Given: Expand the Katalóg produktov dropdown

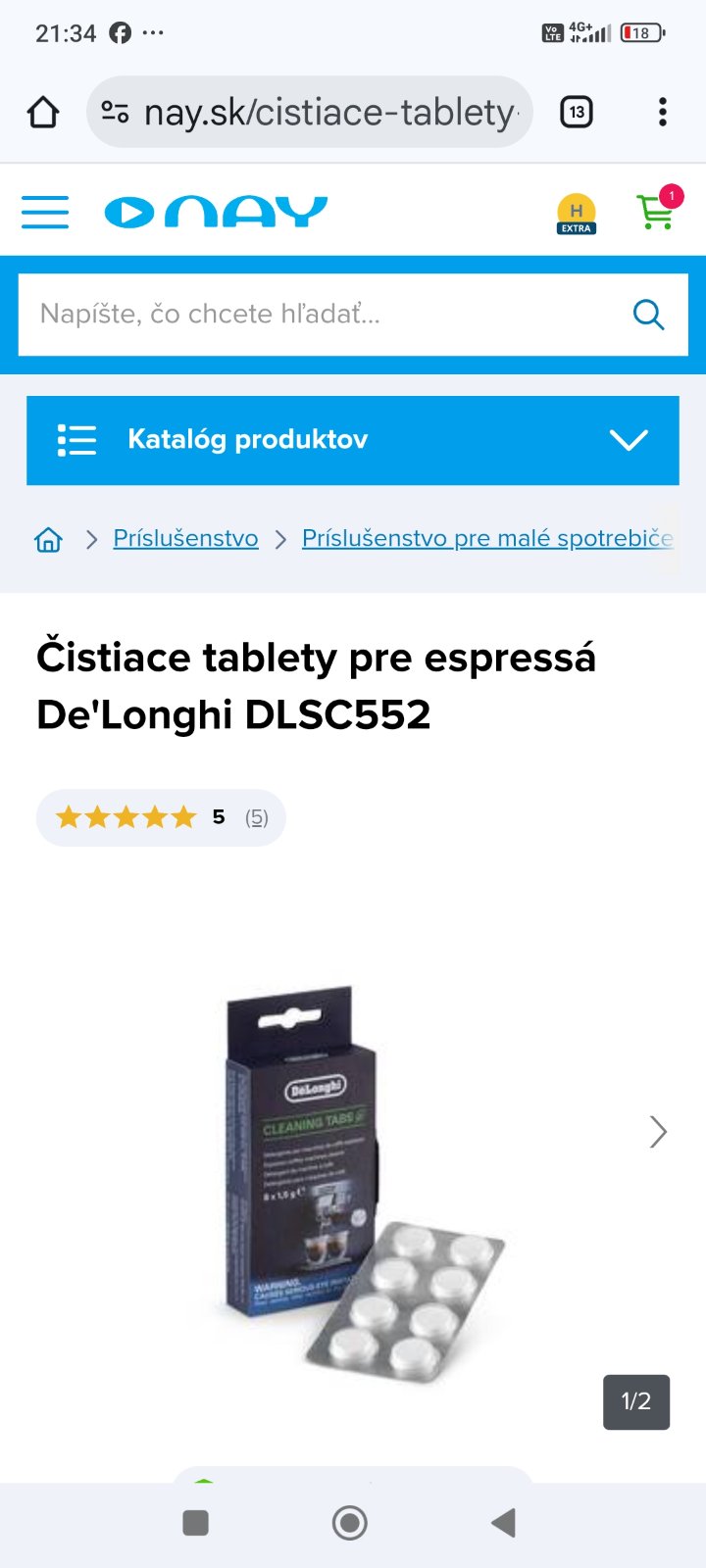Looking at the screenshot, I should (353, 440).
